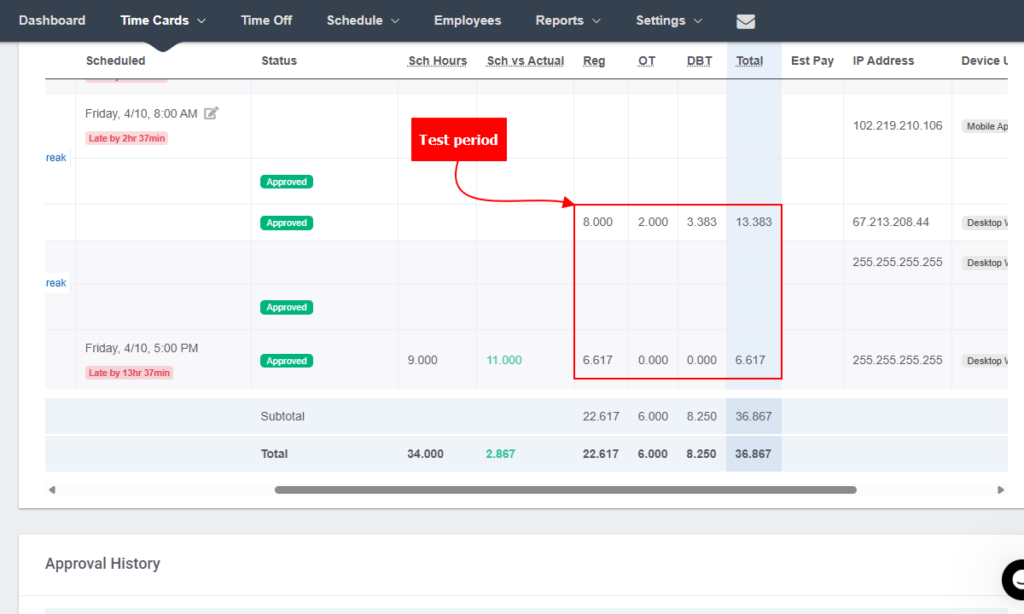Edit the Friday 4/10 8:00 AM schedule
This screenshot has height=614, width=1024.
(211, 113)
